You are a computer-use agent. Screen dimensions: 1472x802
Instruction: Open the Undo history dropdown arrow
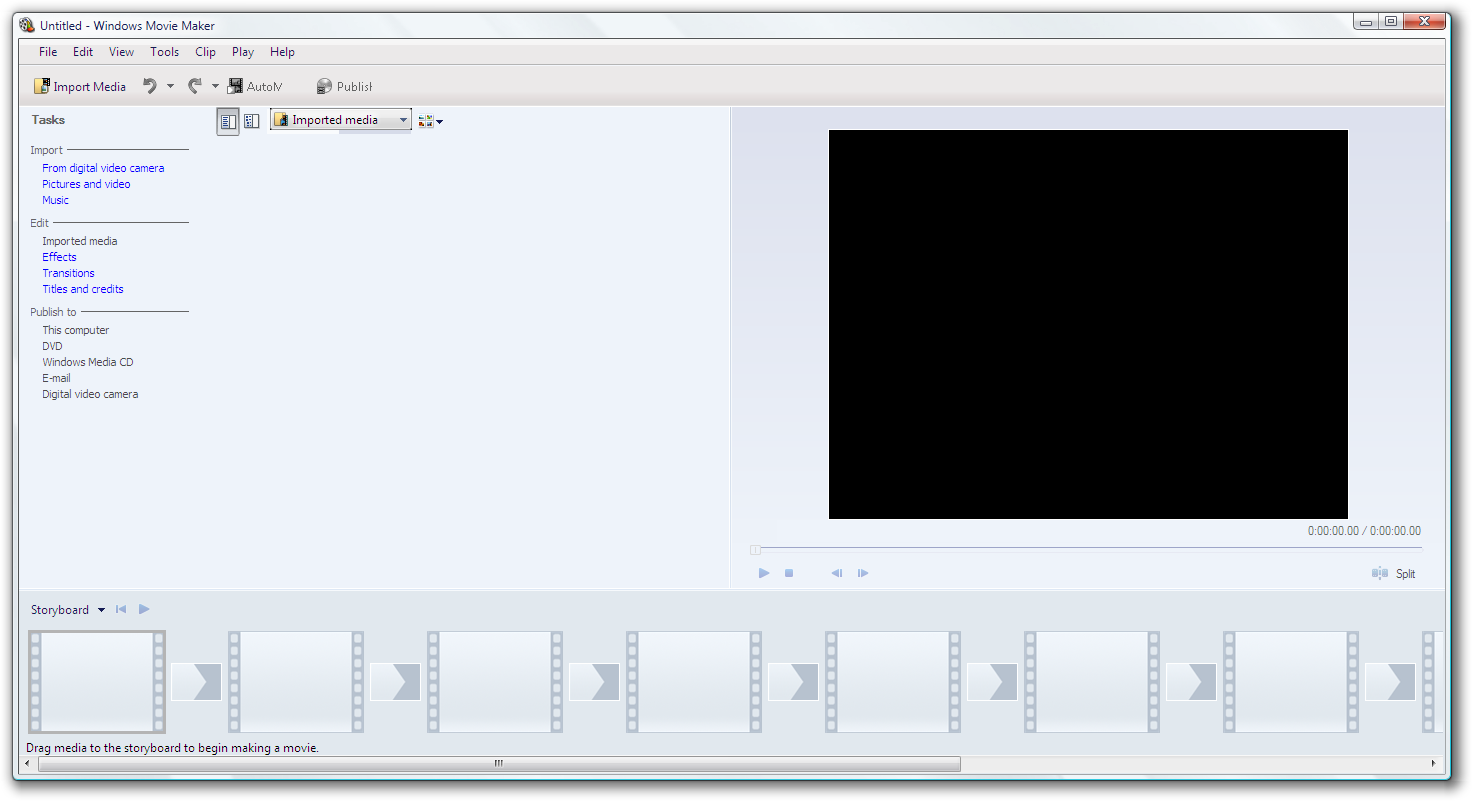coord(170,87)
